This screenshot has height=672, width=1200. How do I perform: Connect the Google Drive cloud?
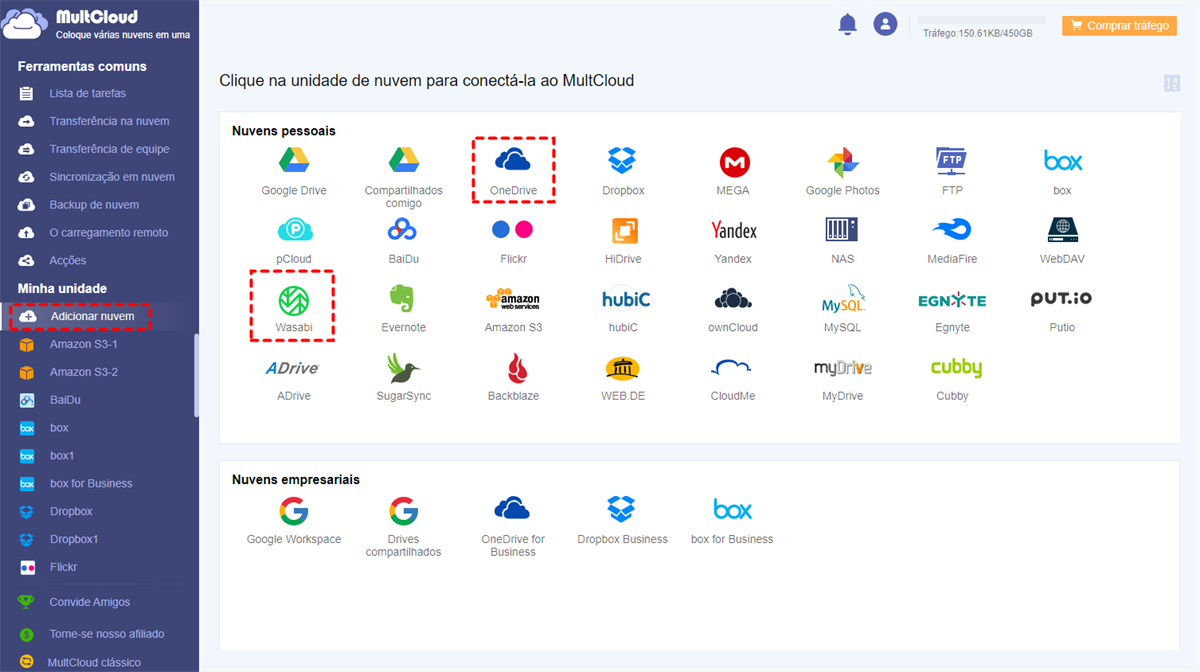tap(293, 161)
